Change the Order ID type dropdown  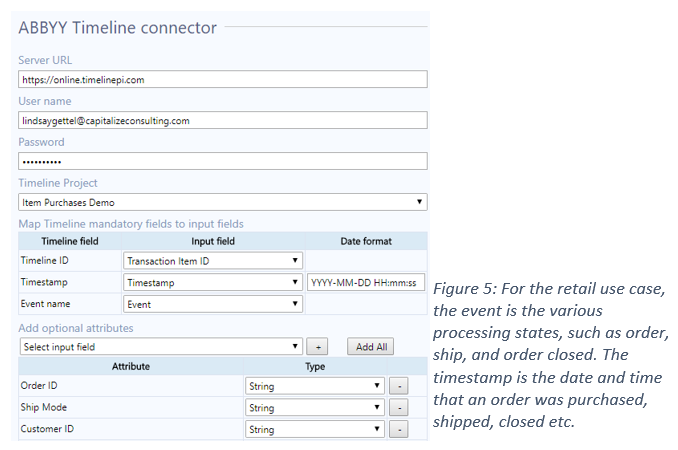[x=314, y=386]
